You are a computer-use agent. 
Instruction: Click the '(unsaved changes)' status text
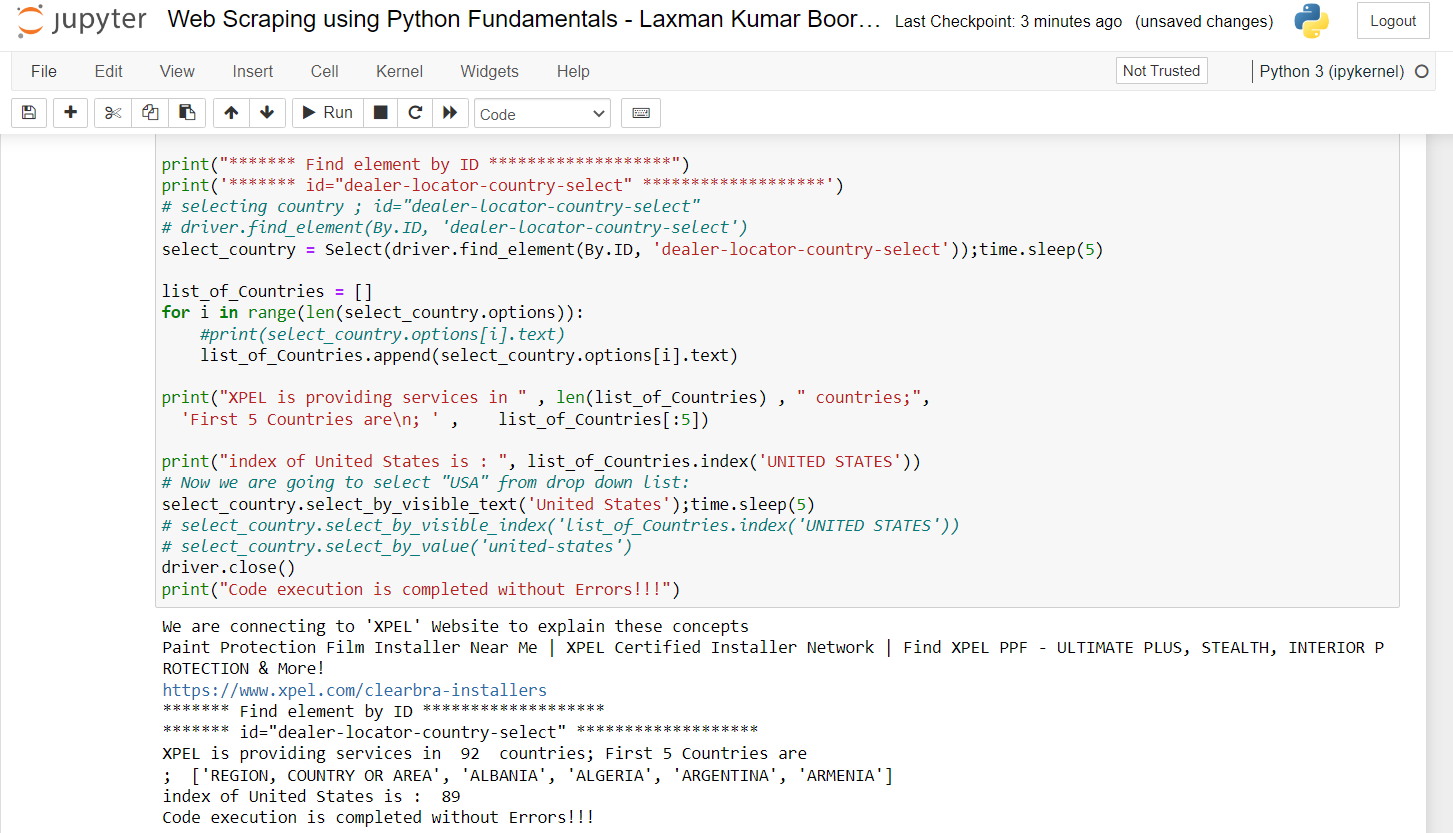click(x=1205, y=21)
